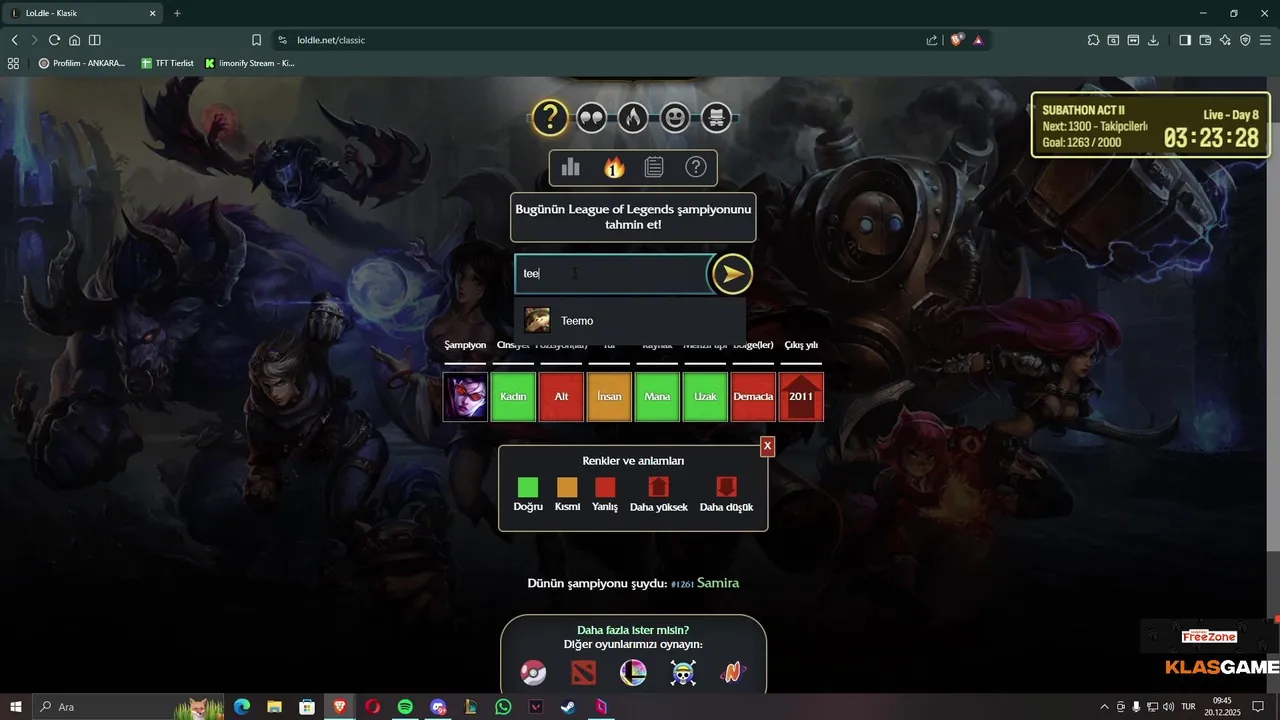Click the 2011 release year cell
The image size is (1280, 720).
pos(801,397)
